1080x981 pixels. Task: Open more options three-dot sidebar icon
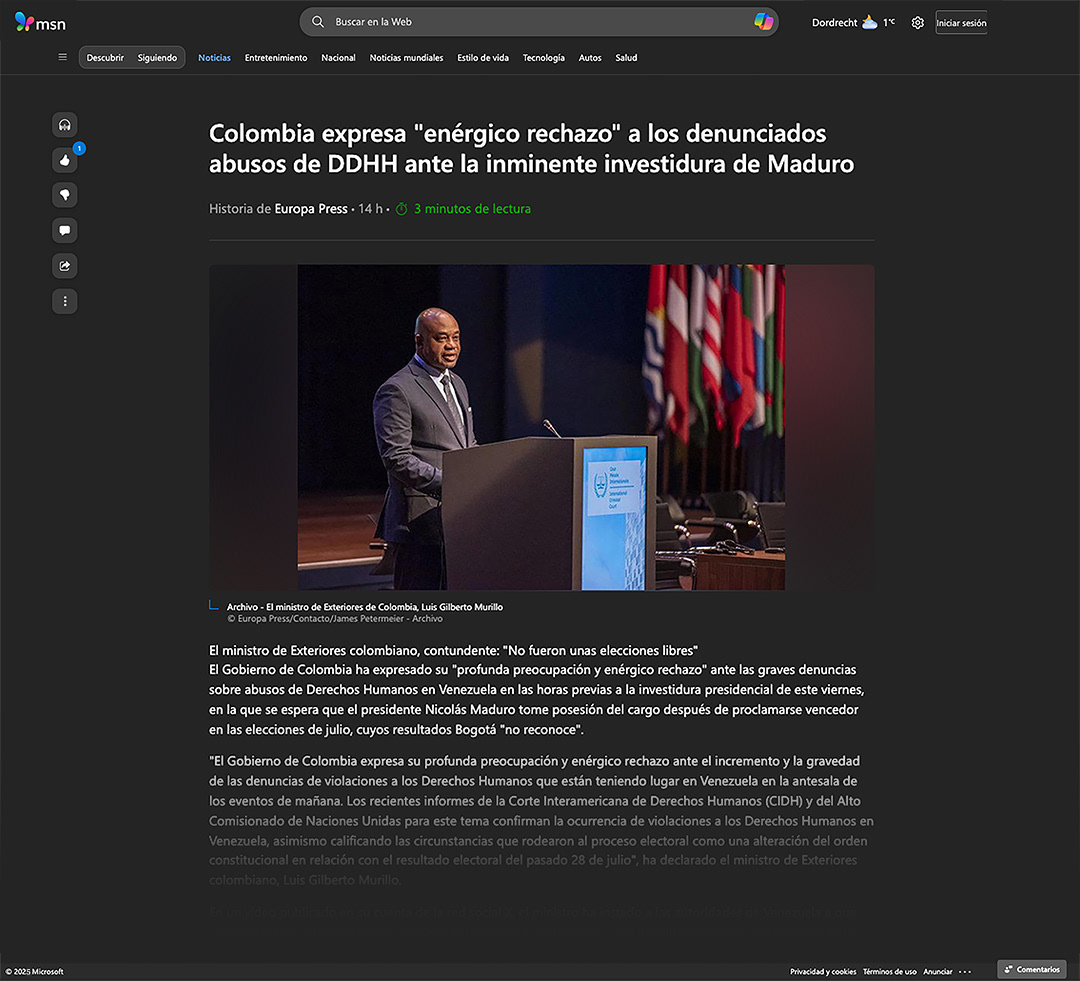pos(65,301)
